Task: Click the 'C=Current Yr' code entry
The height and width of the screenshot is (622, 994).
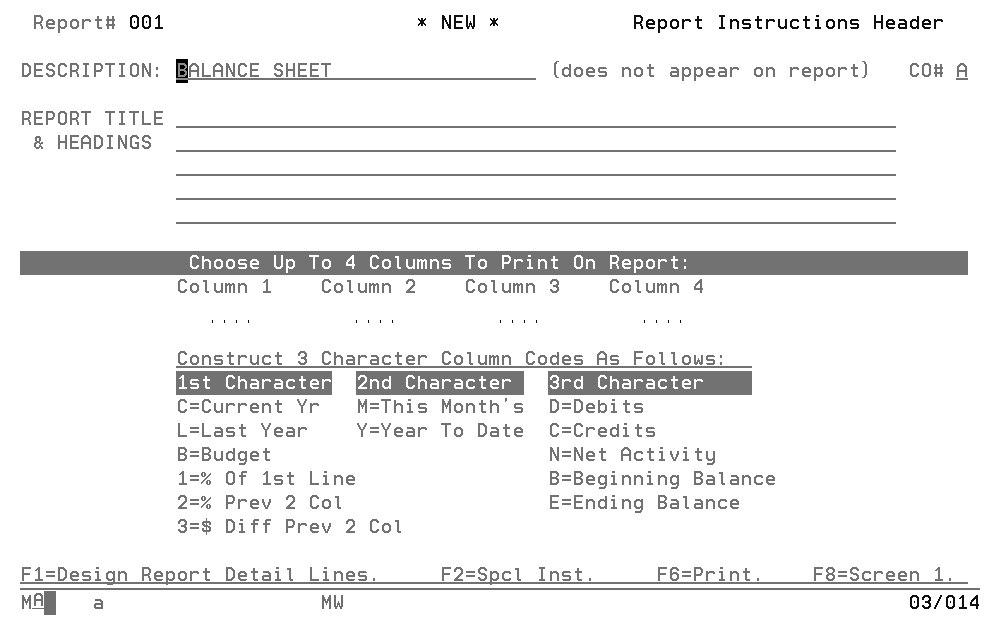Action: [x=248, y=406]
